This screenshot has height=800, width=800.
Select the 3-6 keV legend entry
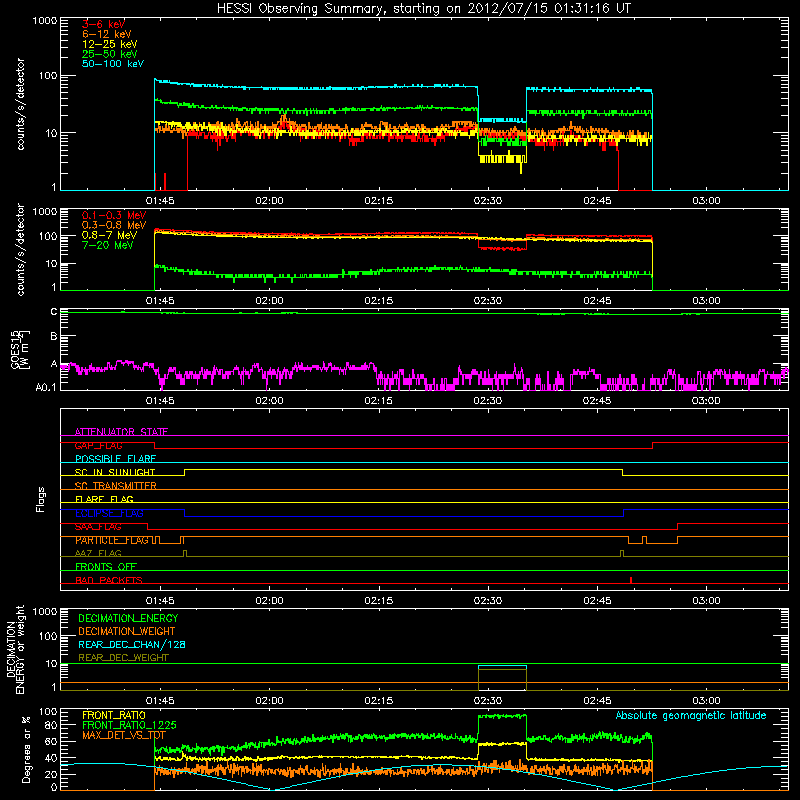[103, 24]
